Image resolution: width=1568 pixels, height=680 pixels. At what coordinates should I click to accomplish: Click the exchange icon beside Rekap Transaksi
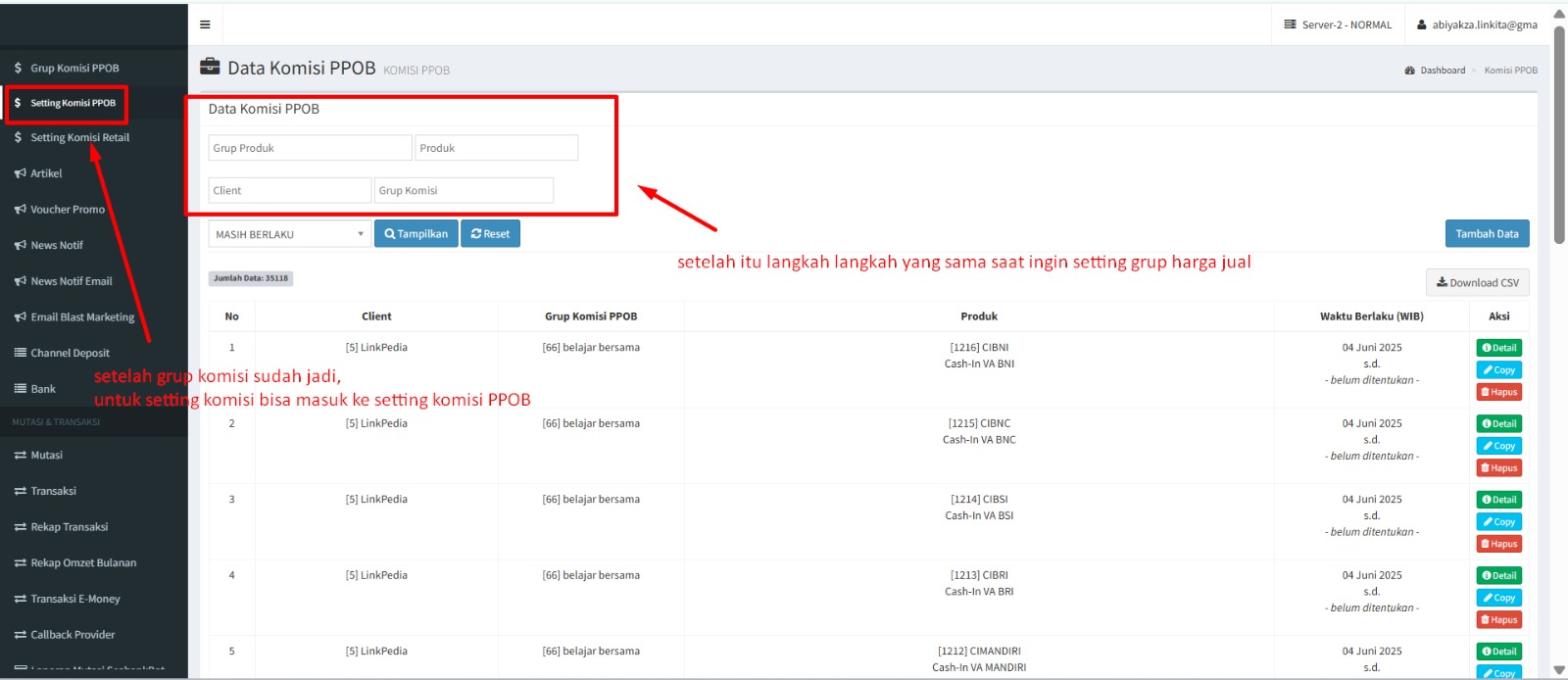click(x=20, y=527)
